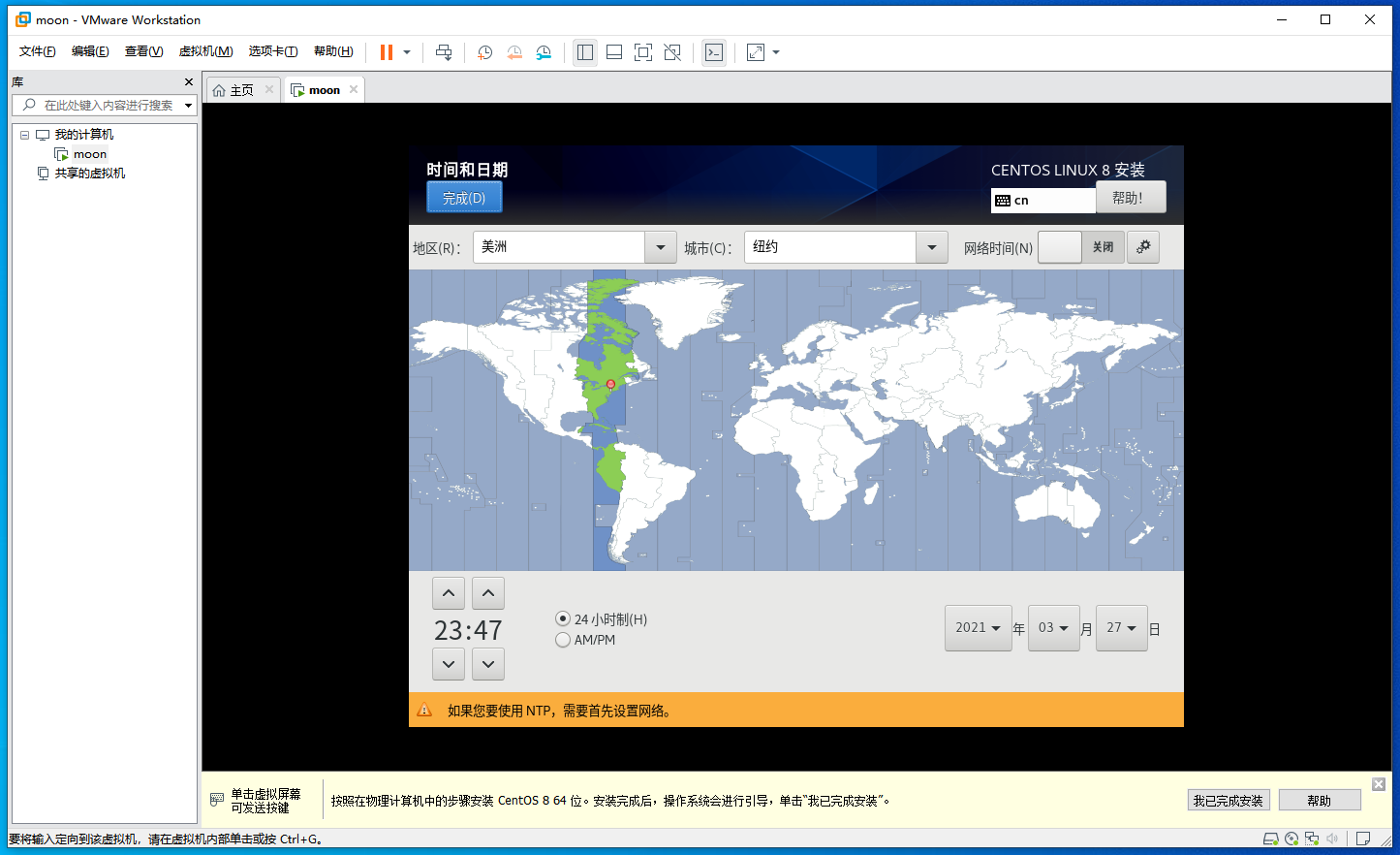The height and width of the screenshot is (855, 1400).
Task: Close the moon tab
Action: [354, 89]
